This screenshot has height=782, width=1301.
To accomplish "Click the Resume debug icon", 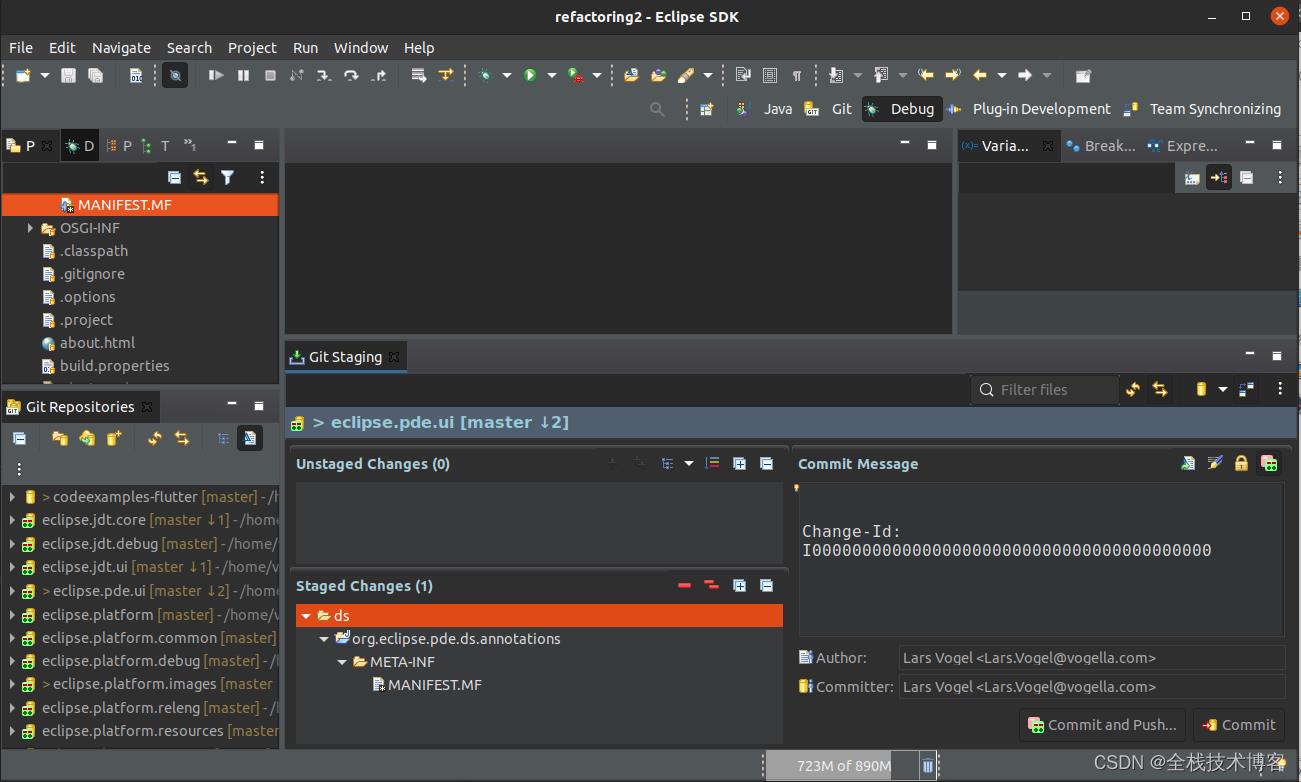I will click(216, 75).
